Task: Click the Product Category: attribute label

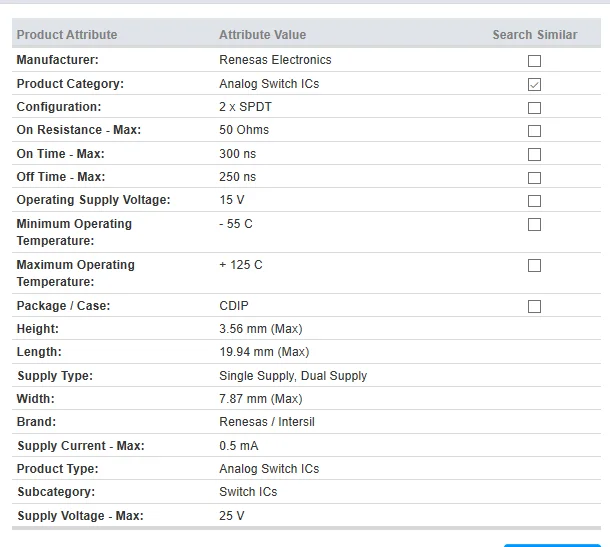Action: [70, 84]
